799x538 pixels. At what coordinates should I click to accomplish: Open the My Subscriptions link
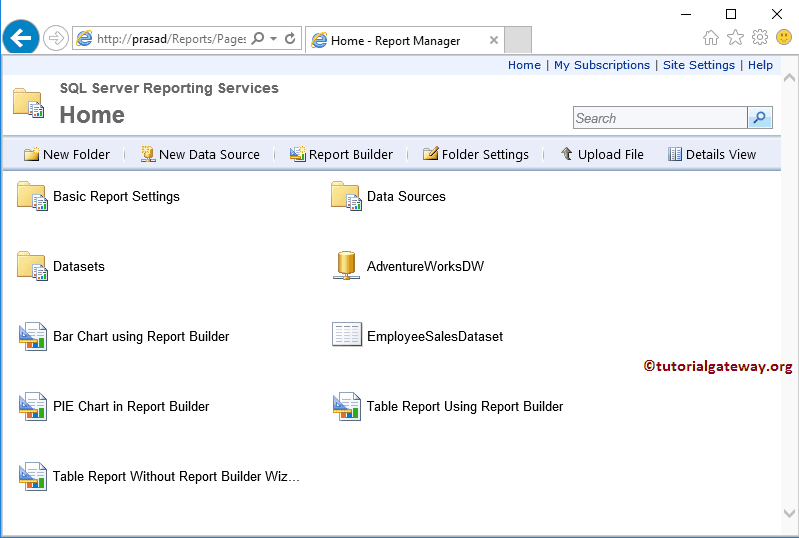(x=601, y=65)
